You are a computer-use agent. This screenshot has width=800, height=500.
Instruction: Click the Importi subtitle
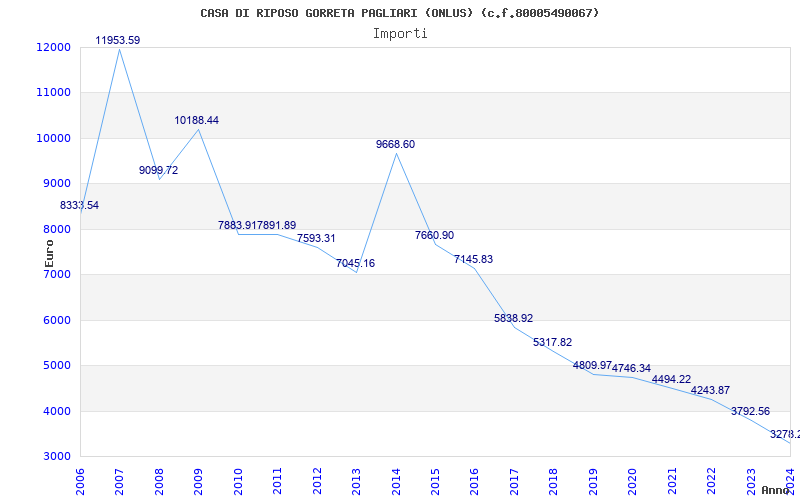click(400, 34)
